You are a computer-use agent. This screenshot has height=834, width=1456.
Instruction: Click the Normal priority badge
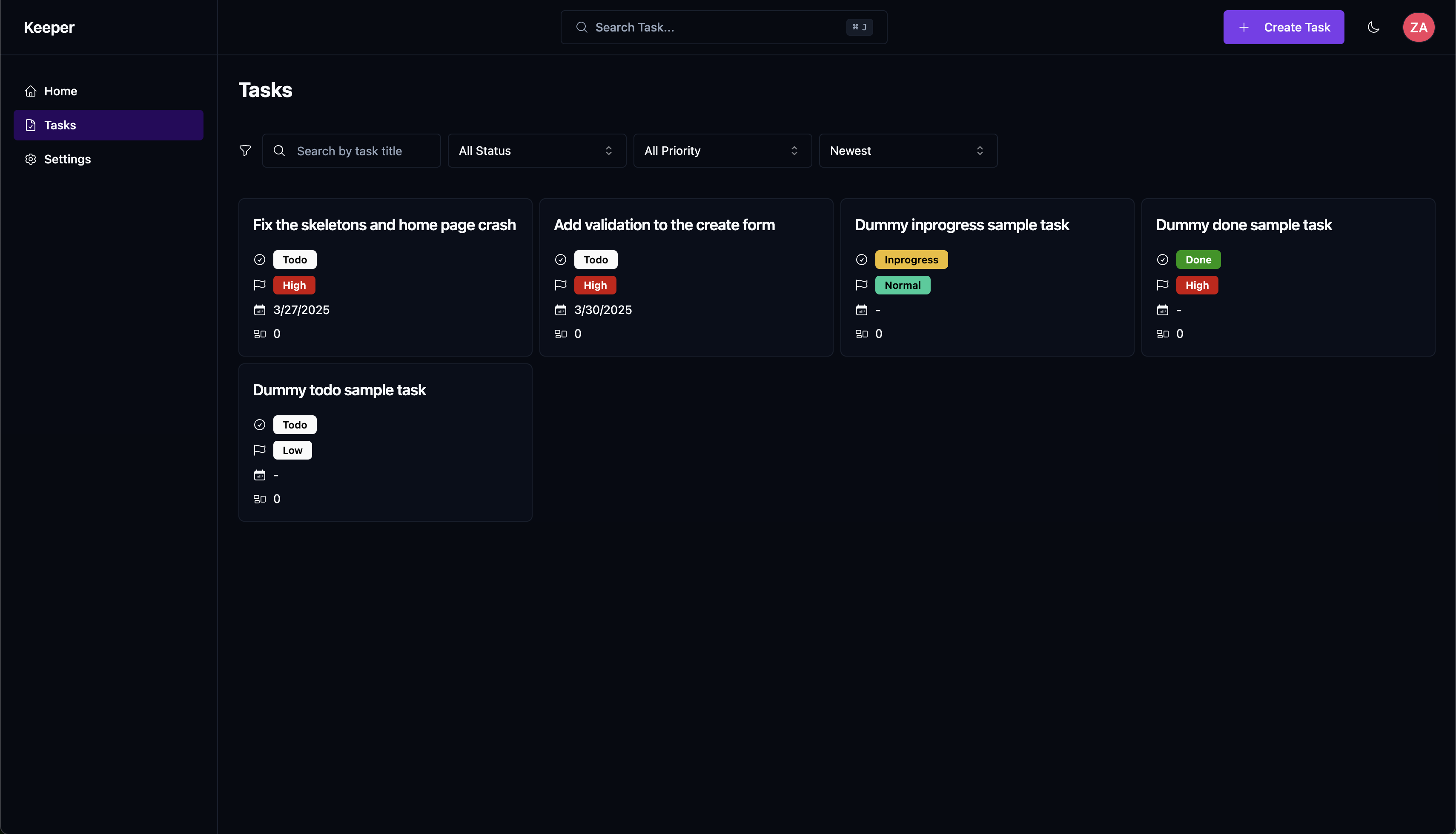pos(903,285)
